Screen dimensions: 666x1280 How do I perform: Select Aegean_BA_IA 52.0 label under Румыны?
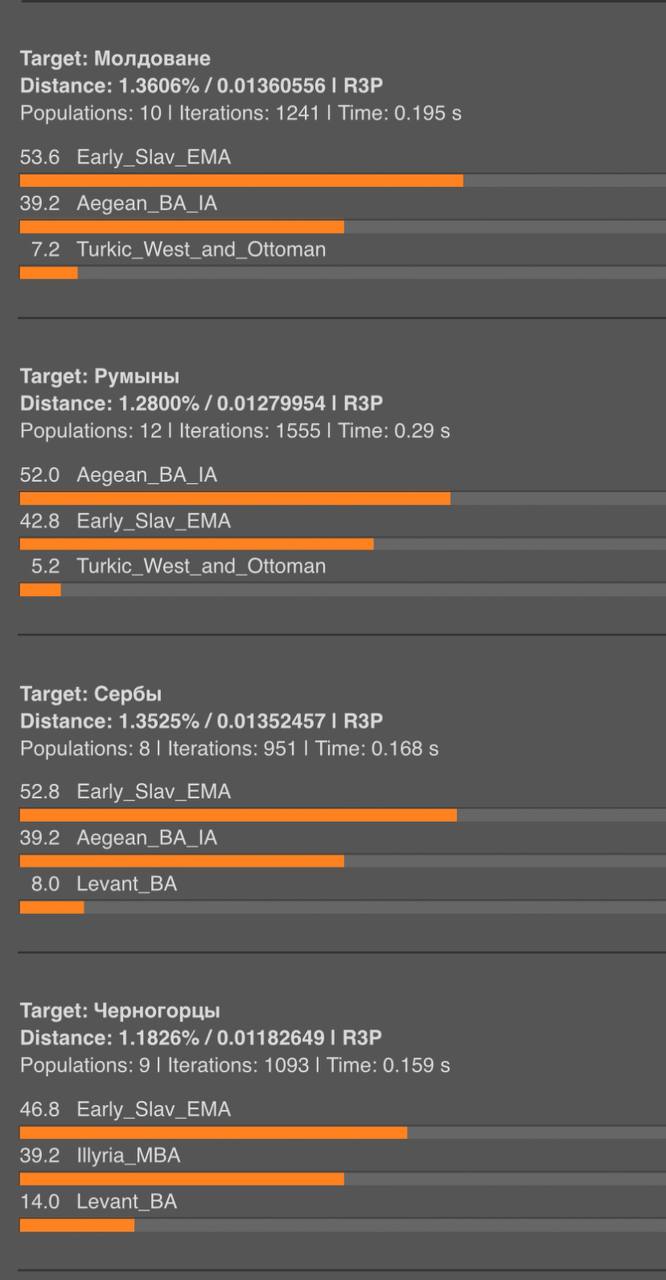click(x=118, y=475)
